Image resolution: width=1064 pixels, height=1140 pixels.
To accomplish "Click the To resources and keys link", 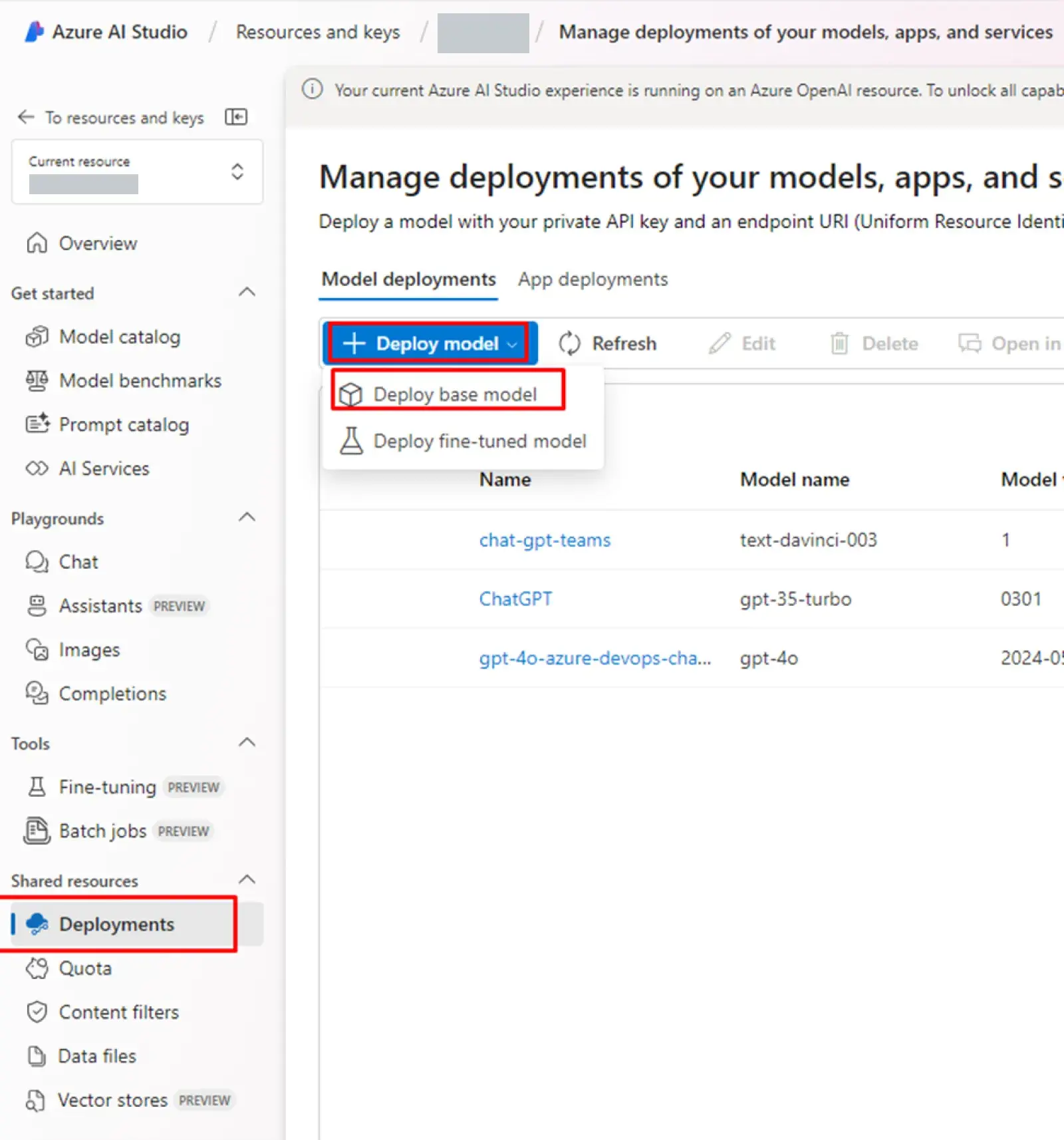I will (x=124, y=118).
